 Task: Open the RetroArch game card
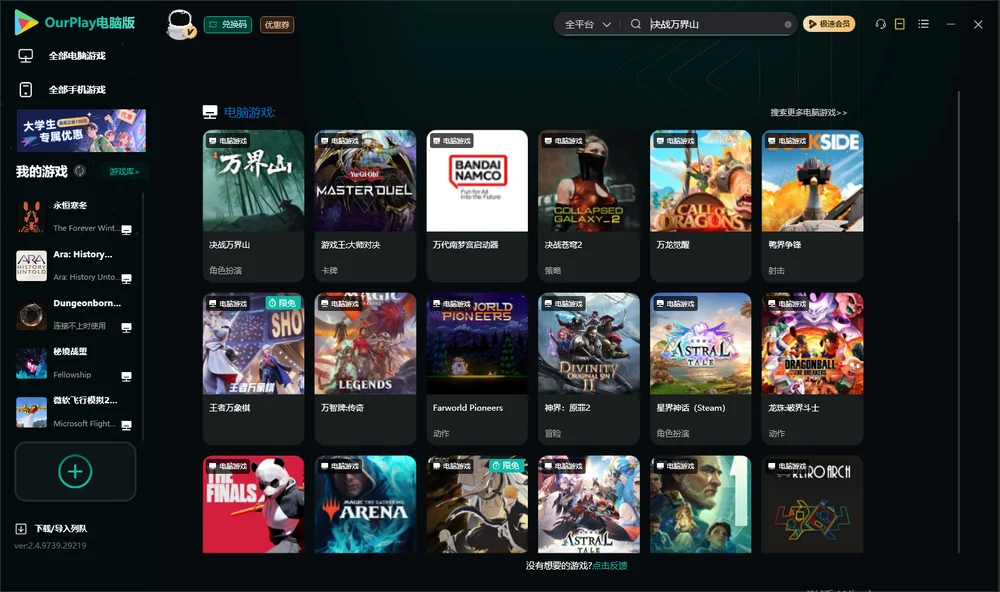tap(812, 504)
